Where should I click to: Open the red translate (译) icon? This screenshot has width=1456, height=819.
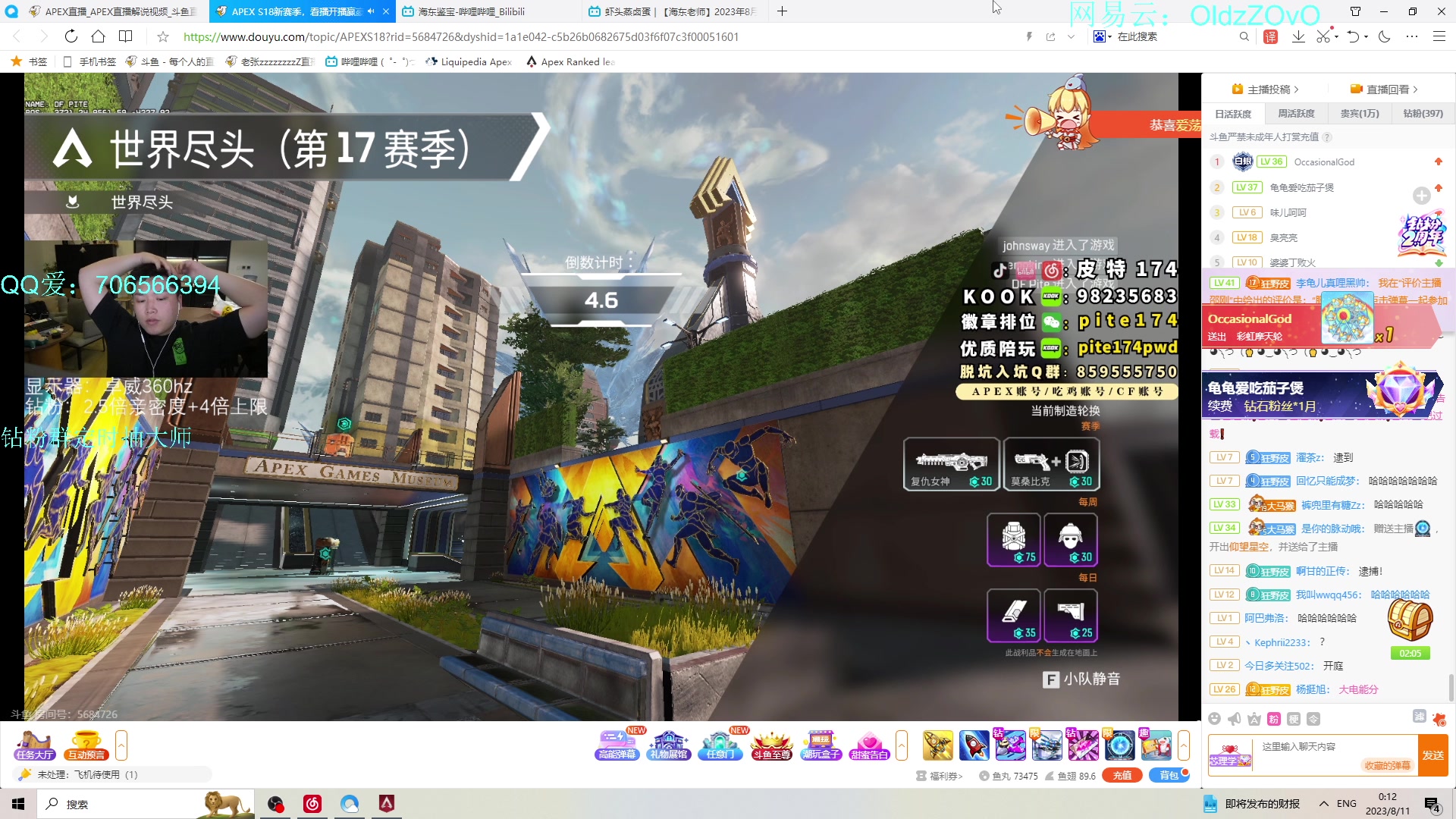coord(1270,36)
